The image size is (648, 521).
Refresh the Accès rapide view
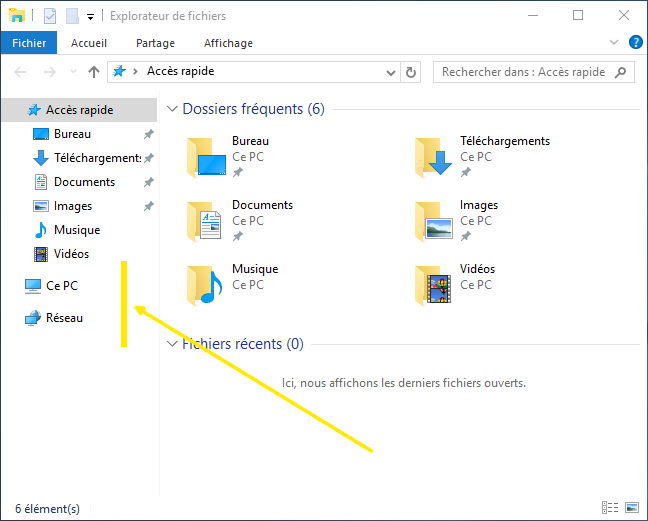[410, 73]
